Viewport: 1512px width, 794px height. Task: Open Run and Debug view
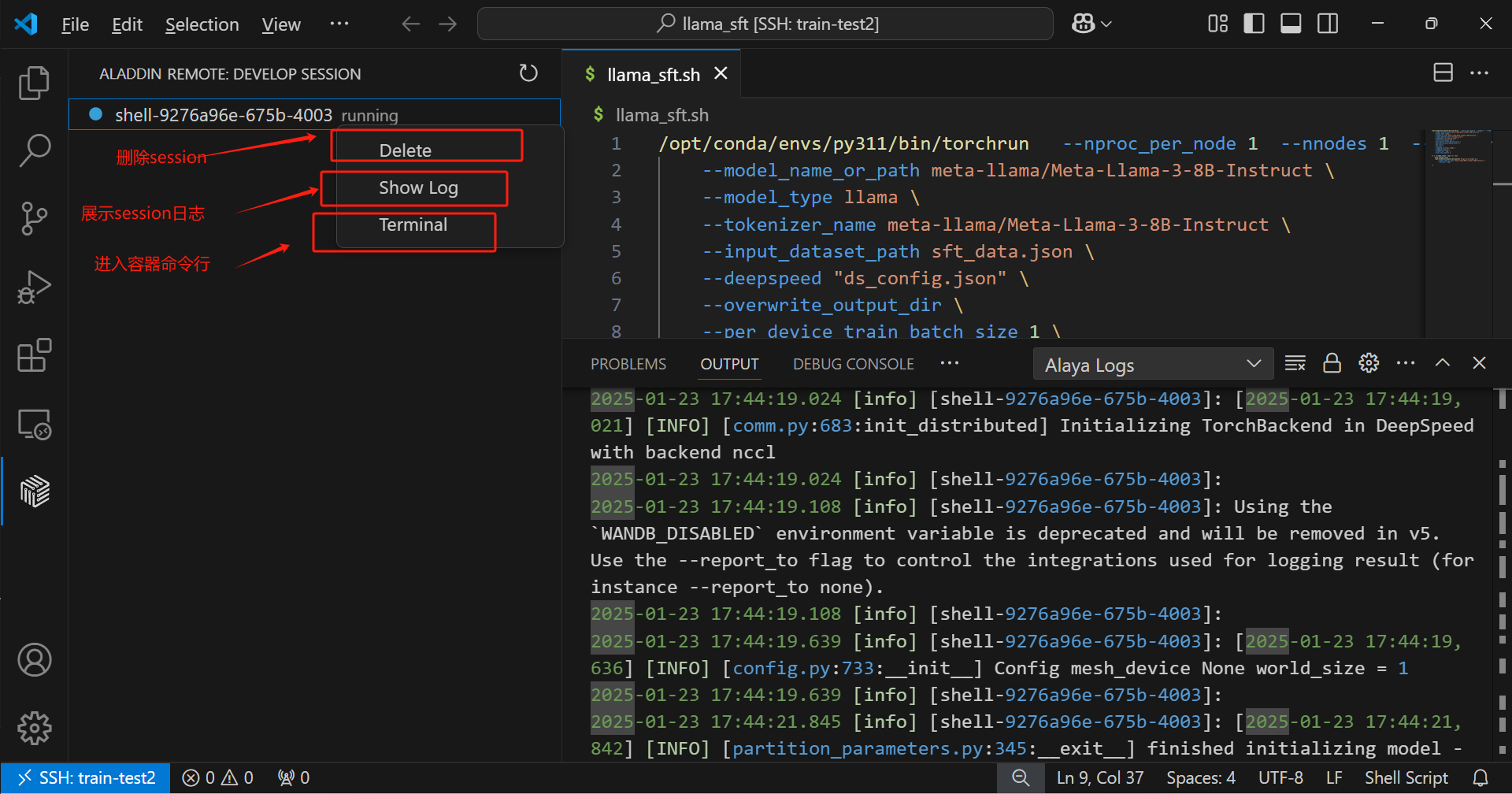tap(34, 287)
